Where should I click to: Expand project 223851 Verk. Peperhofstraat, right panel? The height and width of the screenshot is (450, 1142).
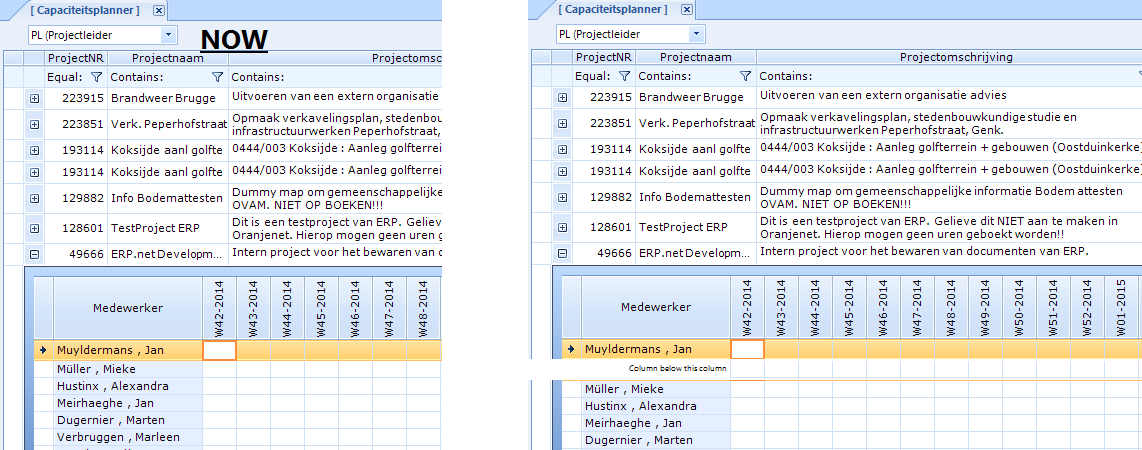(562, 124)
